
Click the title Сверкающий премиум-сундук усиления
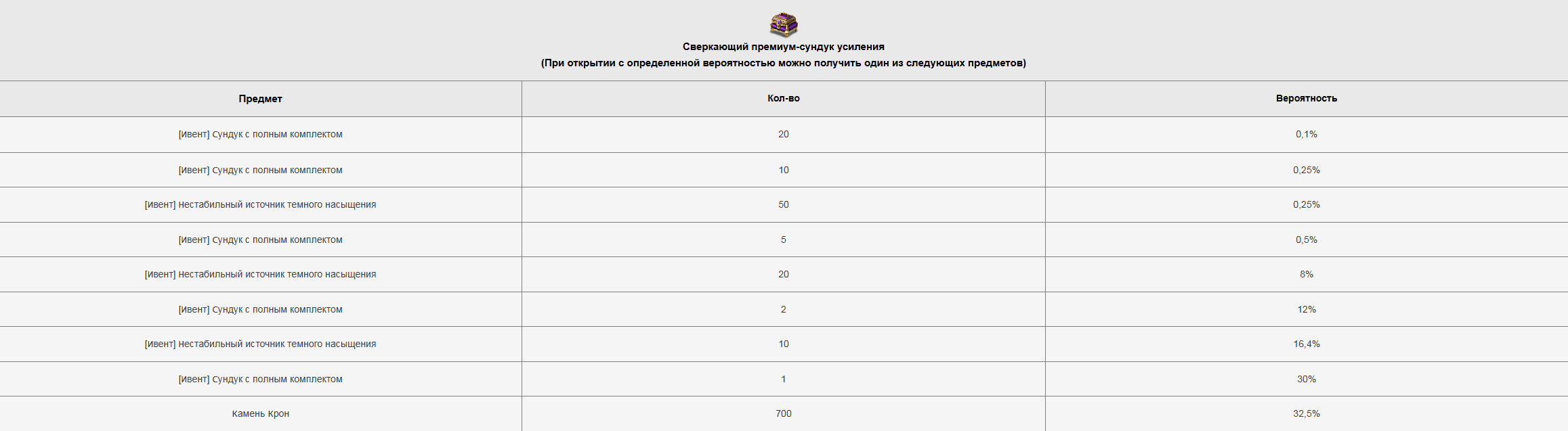pyautogui.click(x=784, y=47)
